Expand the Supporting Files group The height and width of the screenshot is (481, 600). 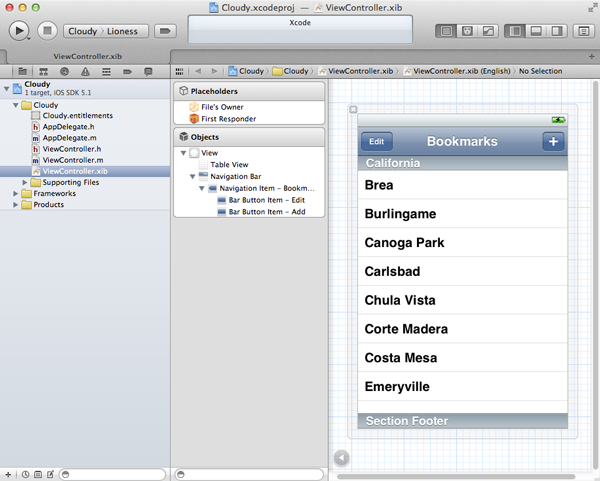coord(24,182)
